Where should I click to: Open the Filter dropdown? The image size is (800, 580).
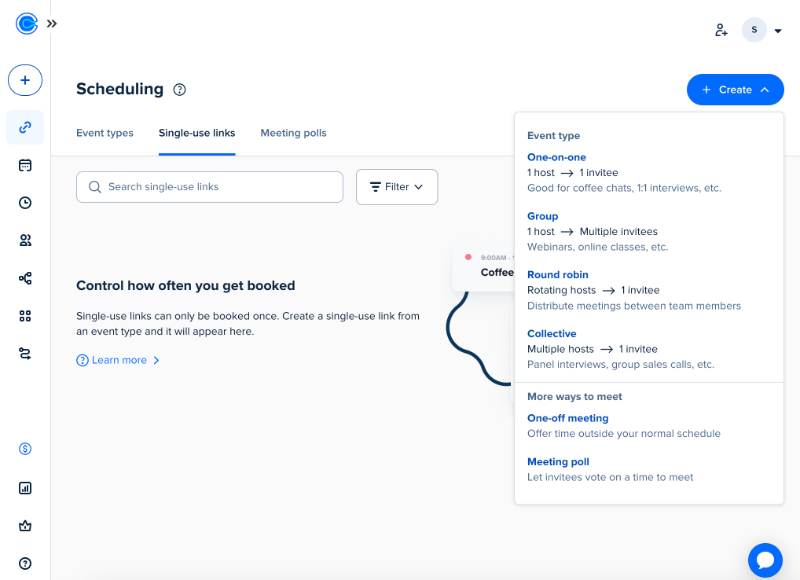tap(397, 186)
